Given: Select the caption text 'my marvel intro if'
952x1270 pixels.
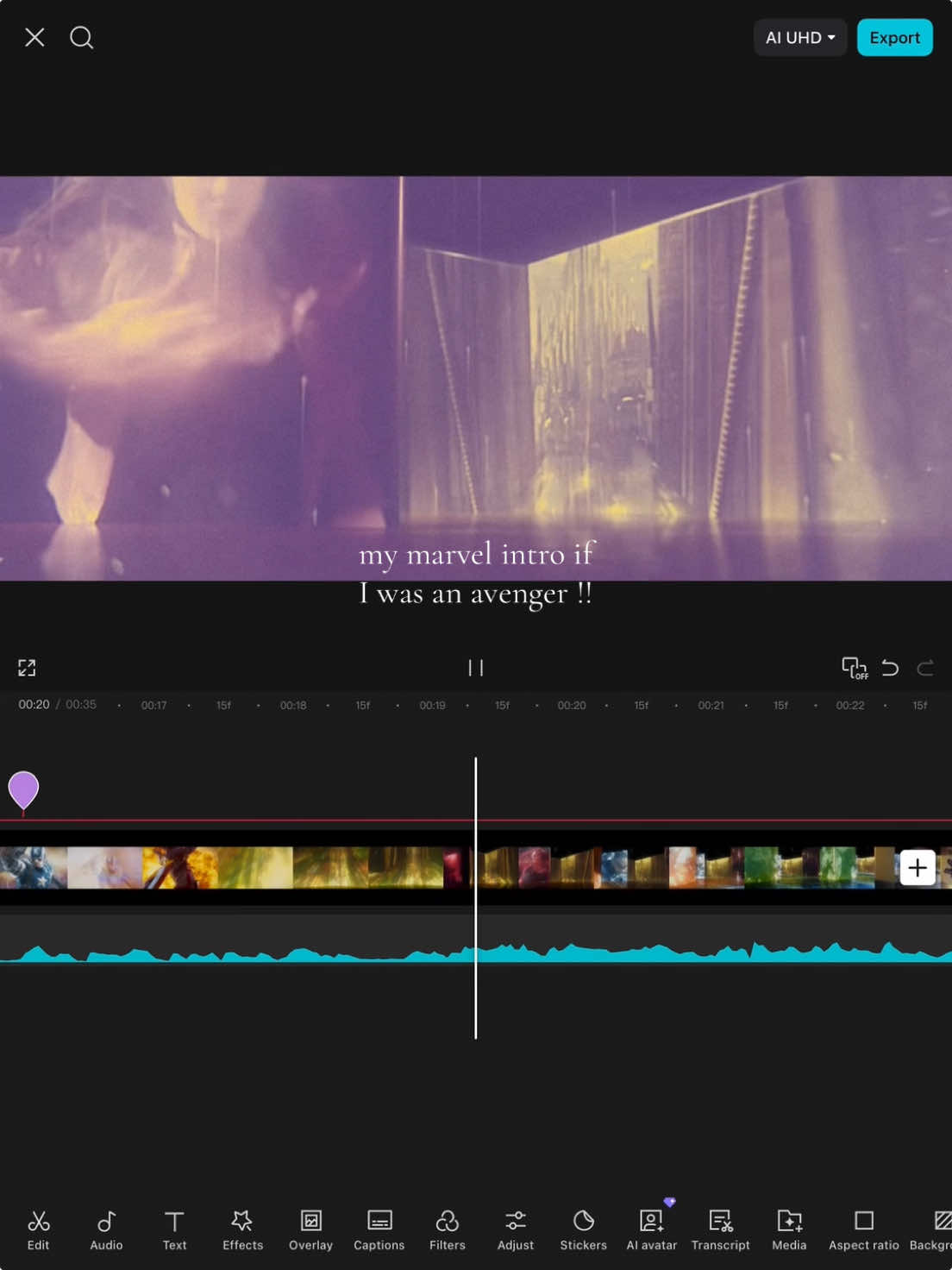Looking at the screenshot, I should pyautogui.click(x=476, y=554).
